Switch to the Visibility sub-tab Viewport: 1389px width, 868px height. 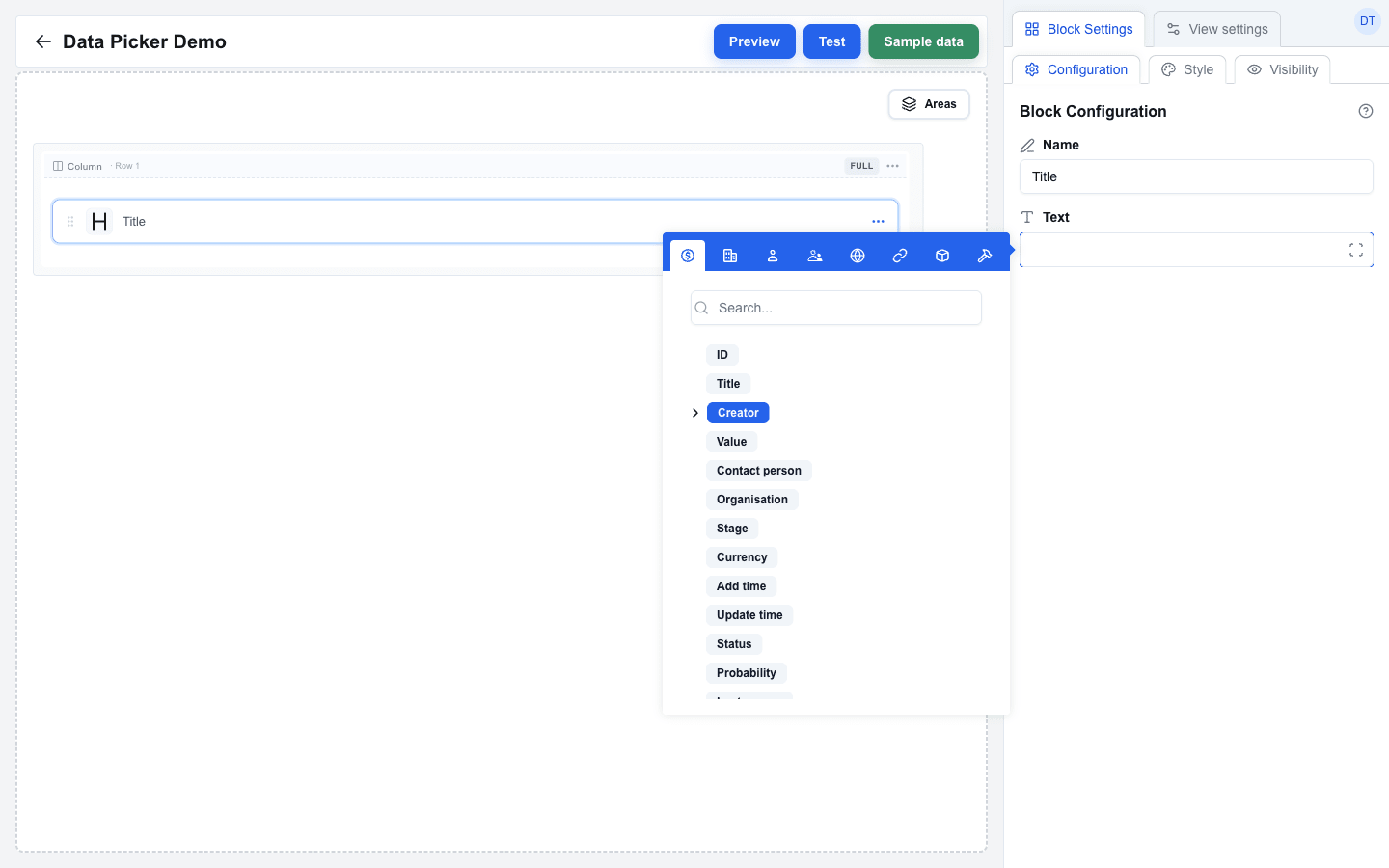[x=1283, y=69]
